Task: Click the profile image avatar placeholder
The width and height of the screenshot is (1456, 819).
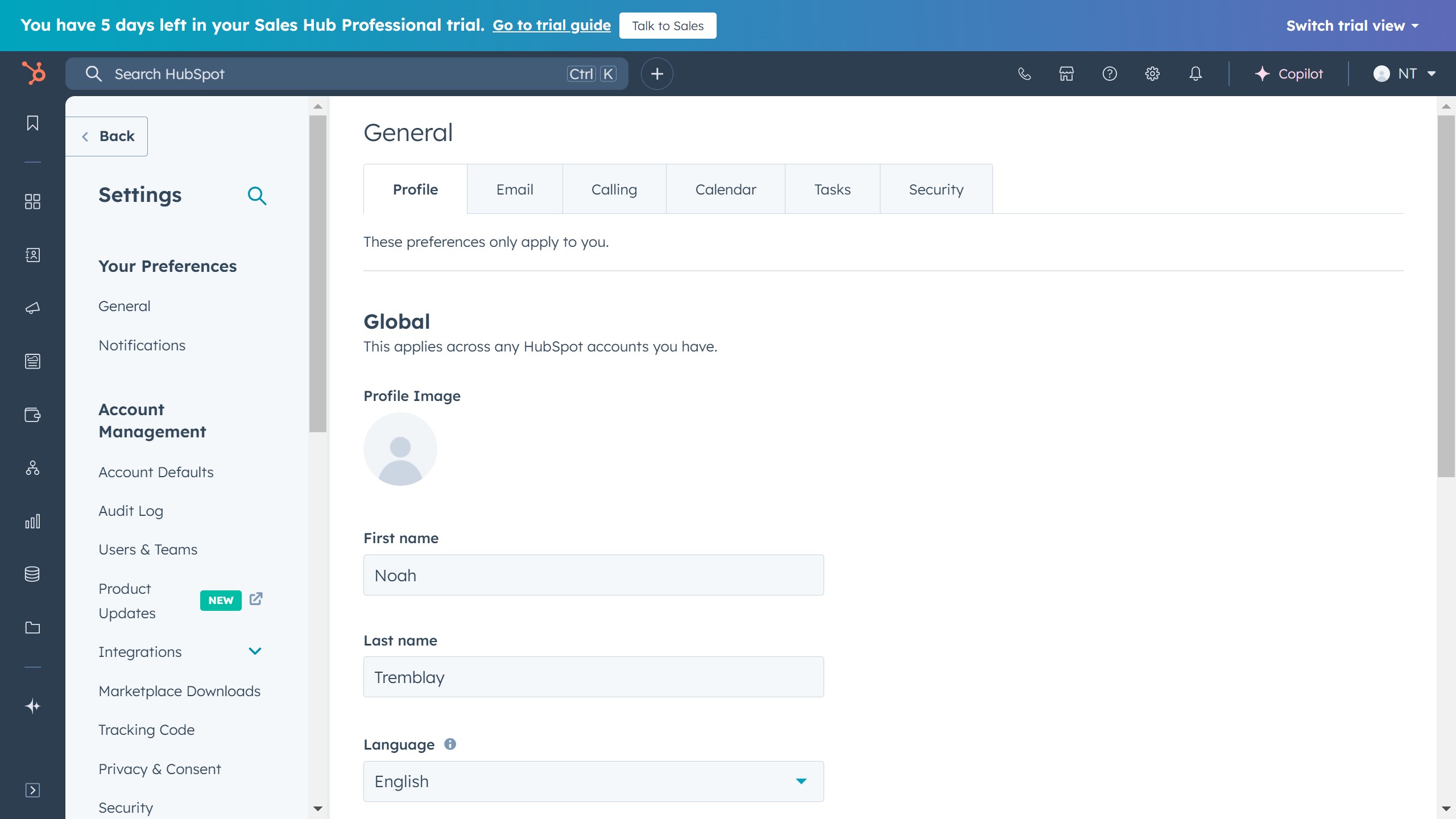Action: coord(400,449)
